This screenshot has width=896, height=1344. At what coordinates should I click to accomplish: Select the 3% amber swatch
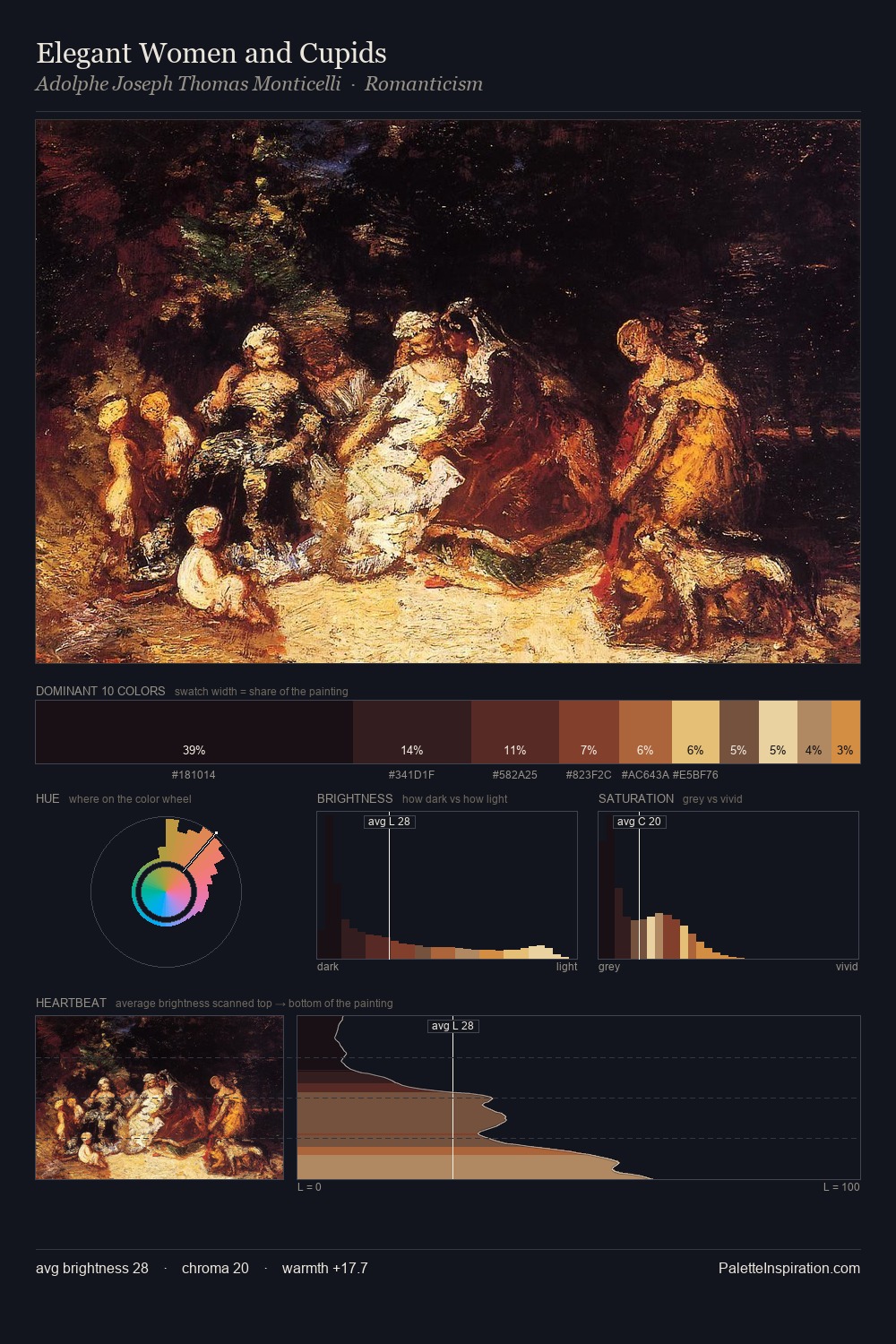click(846, 732)
